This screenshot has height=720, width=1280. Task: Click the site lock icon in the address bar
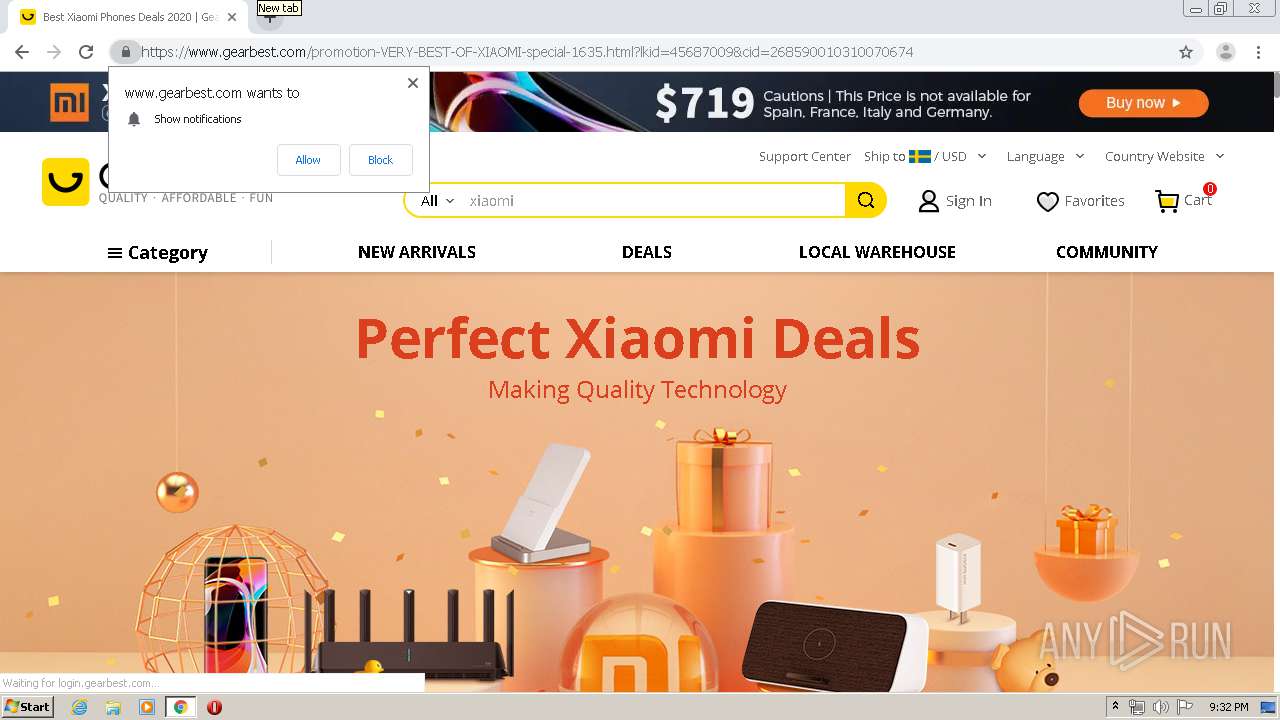(x=125, y=52)
